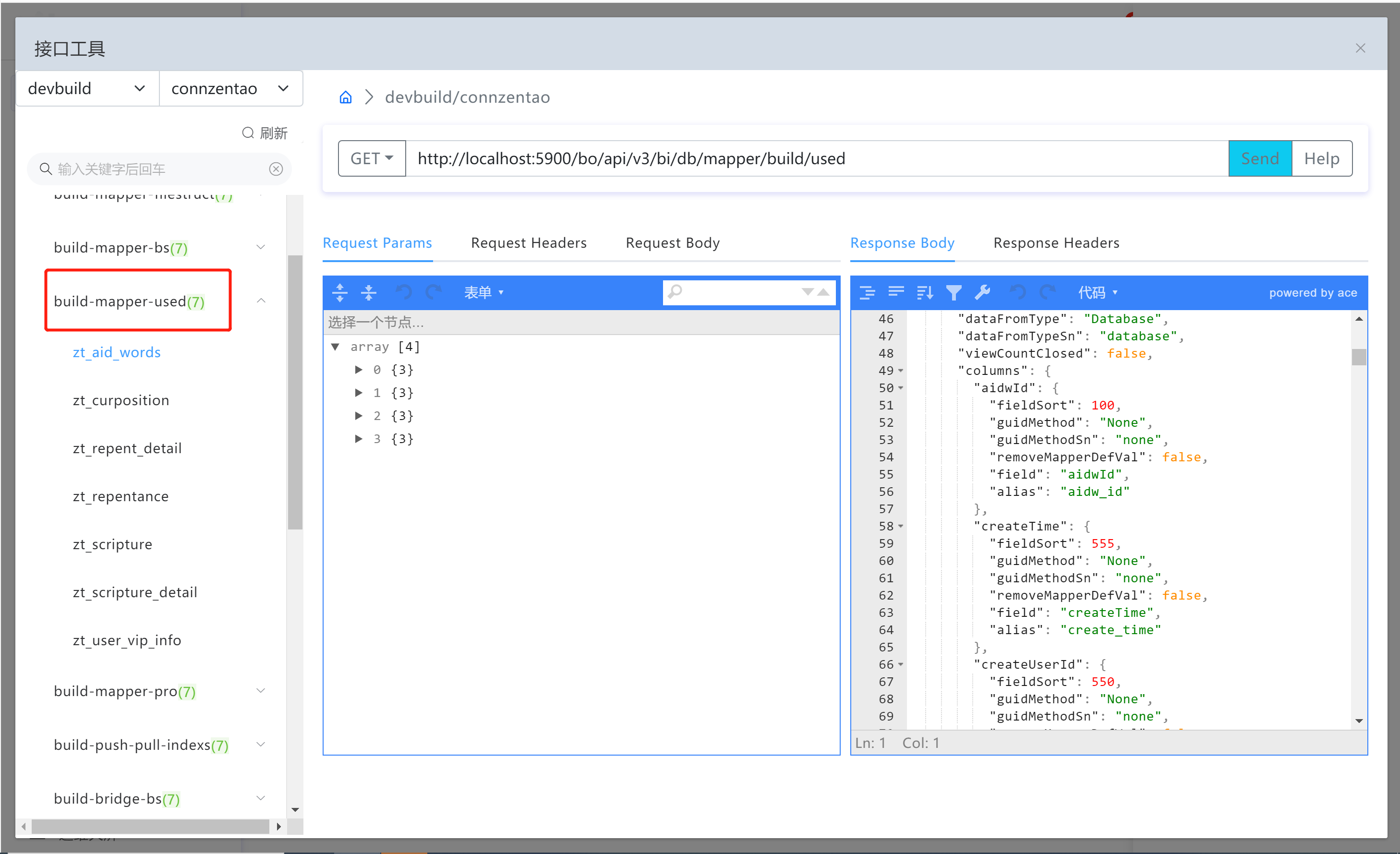Go to next search result in params editor

tap(808, 292)
